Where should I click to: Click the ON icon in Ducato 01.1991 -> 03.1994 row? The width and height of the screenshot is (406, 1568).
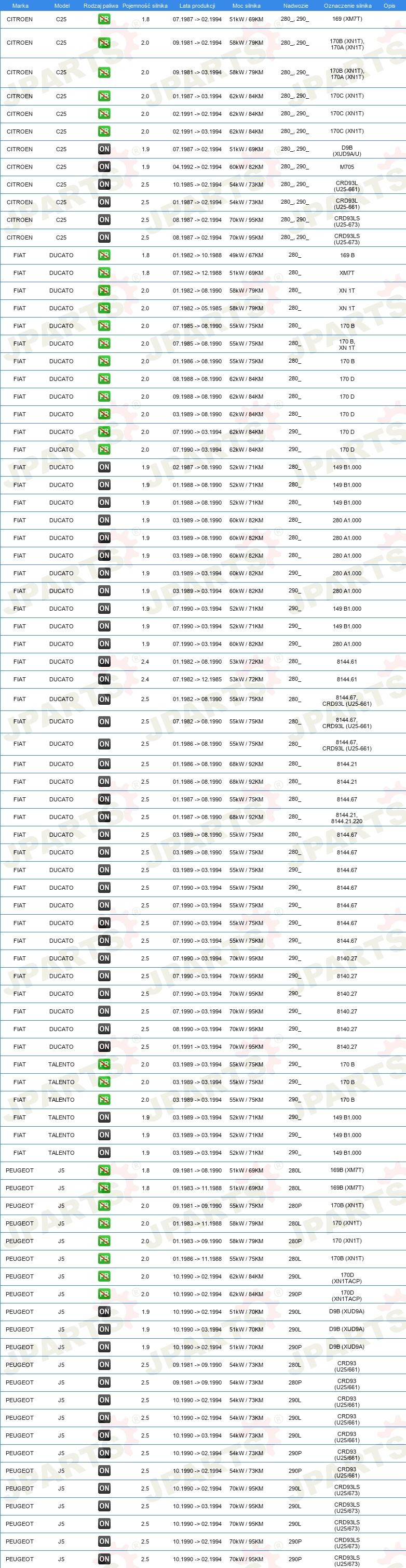[x=104, y=1047]
